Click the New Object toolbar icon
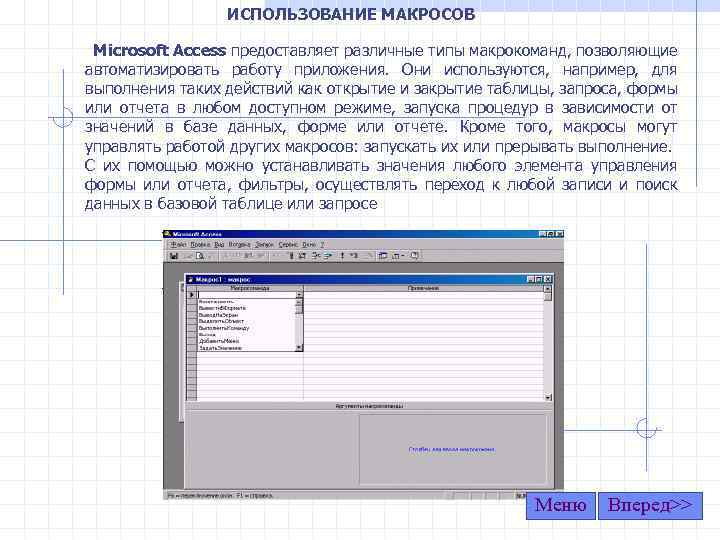This screenshot has width=720, height=540. [x=395, y=256]
